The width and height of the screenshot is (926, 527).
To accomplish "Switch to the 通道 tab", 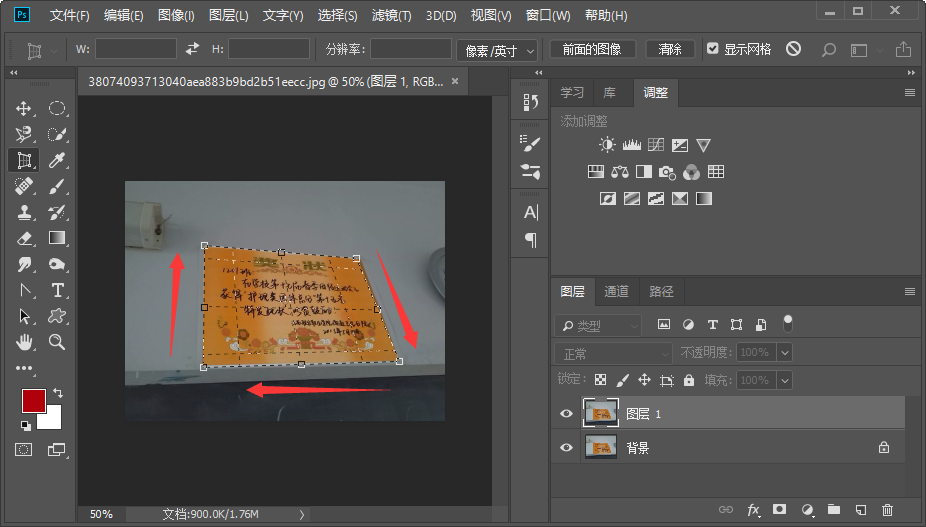I will tap(616, 291).
